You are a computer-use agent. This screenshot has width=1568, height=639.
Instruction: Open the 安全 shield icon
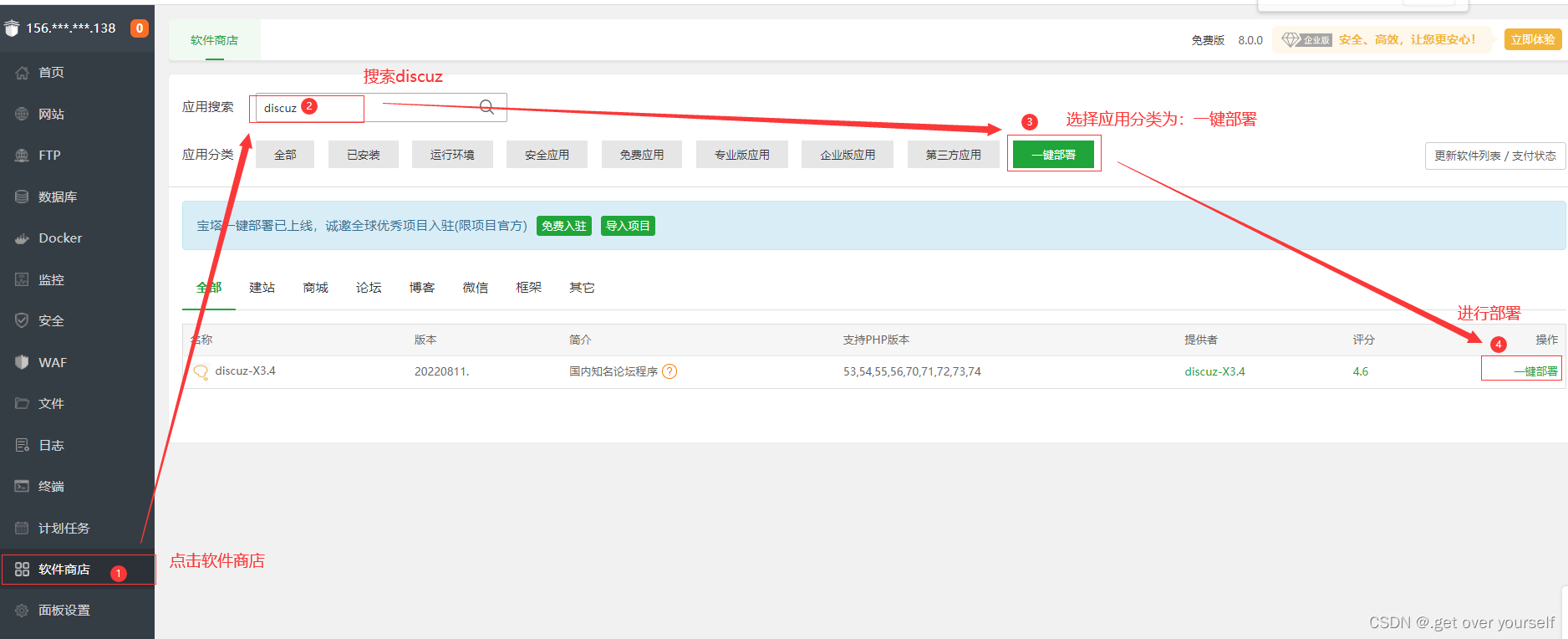[x=22, y=320]
